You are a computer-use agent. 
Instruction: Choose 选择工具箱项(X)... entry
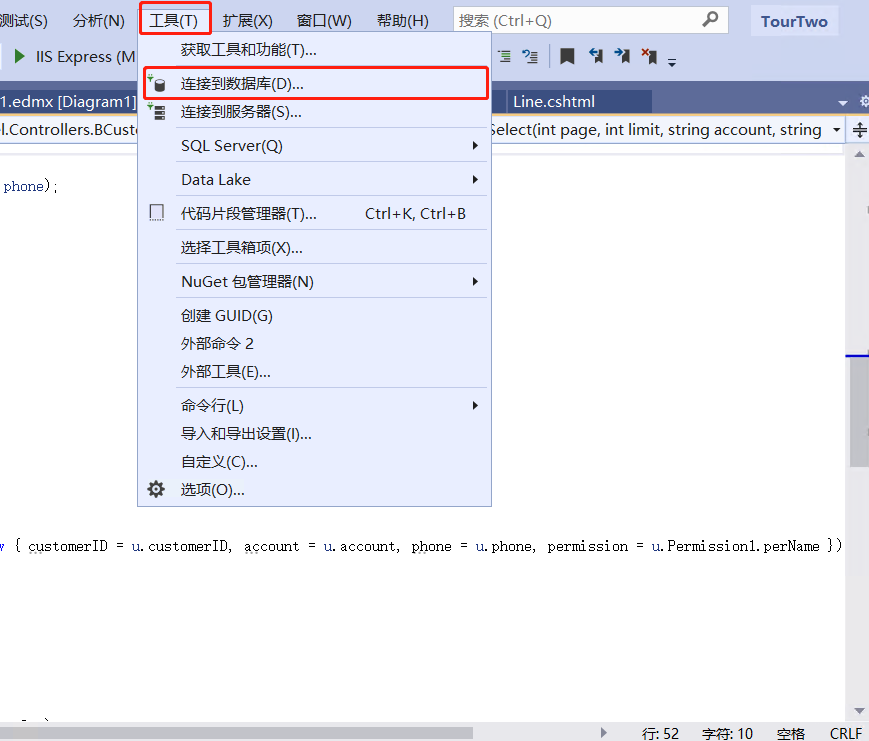point(314,247)
